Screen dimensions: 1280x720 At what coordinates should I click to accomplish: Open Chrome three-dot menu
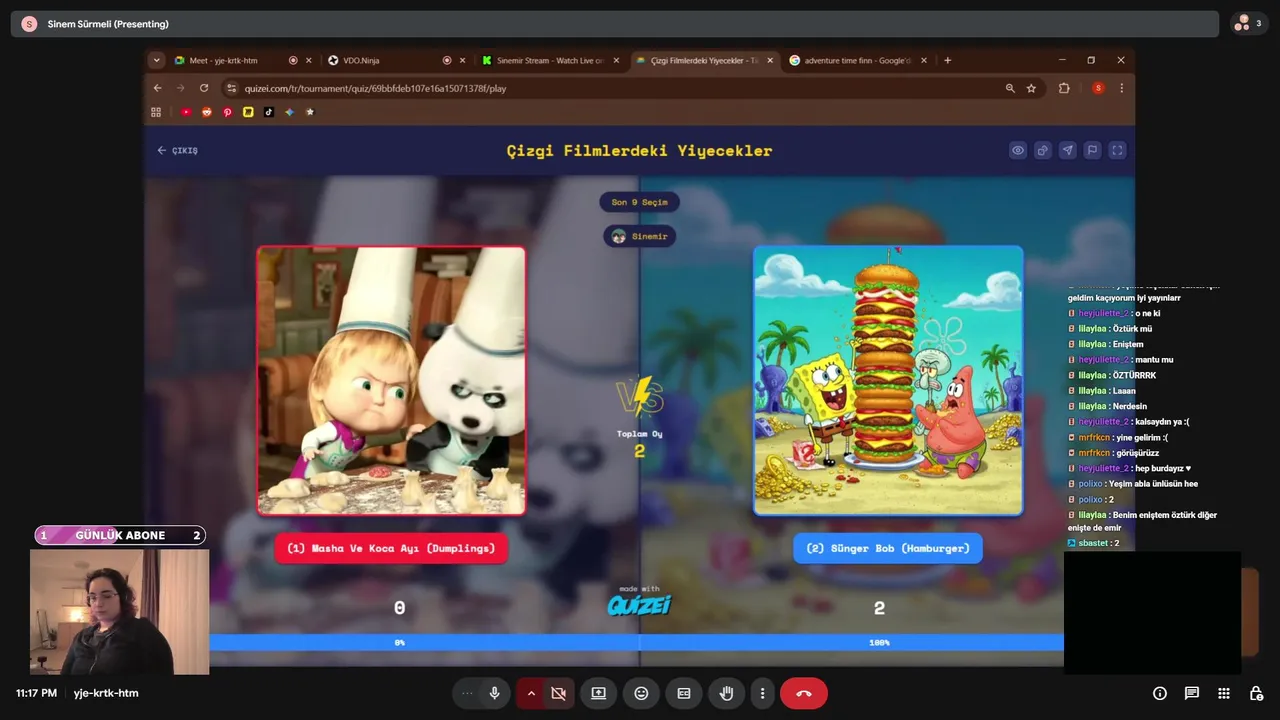click(x=1121, y=88)
